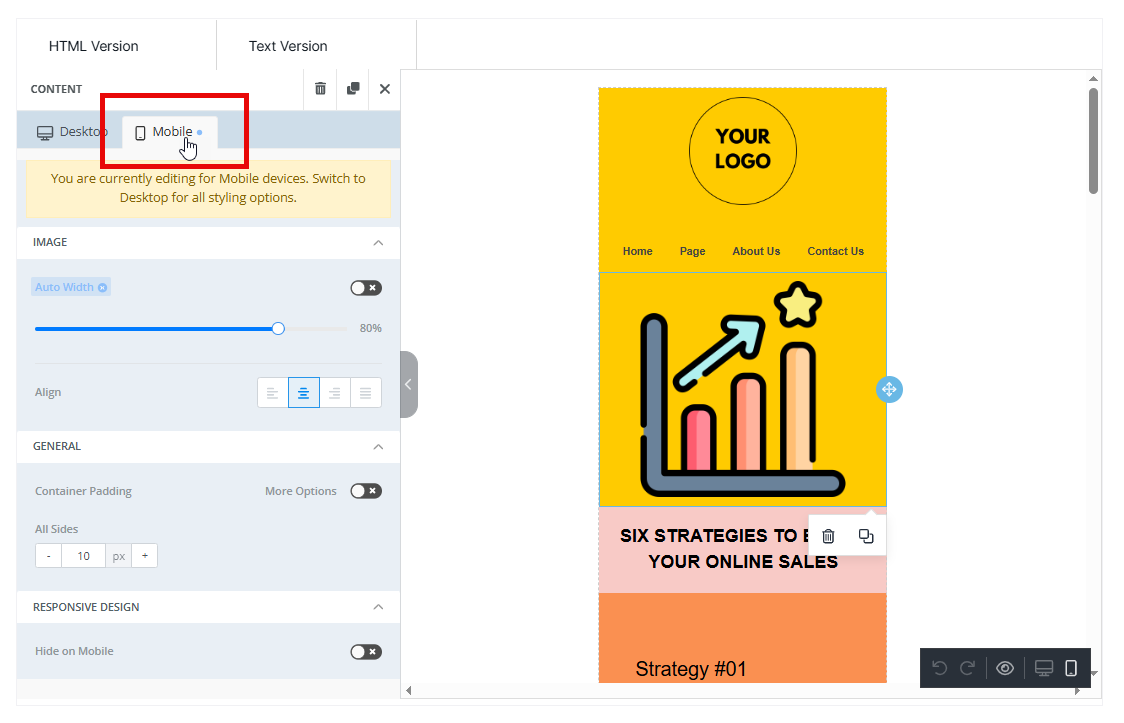Screen dimensions: 1124x723
Task: Open preview with the eye icon
Action: [x=1005, y=668]
